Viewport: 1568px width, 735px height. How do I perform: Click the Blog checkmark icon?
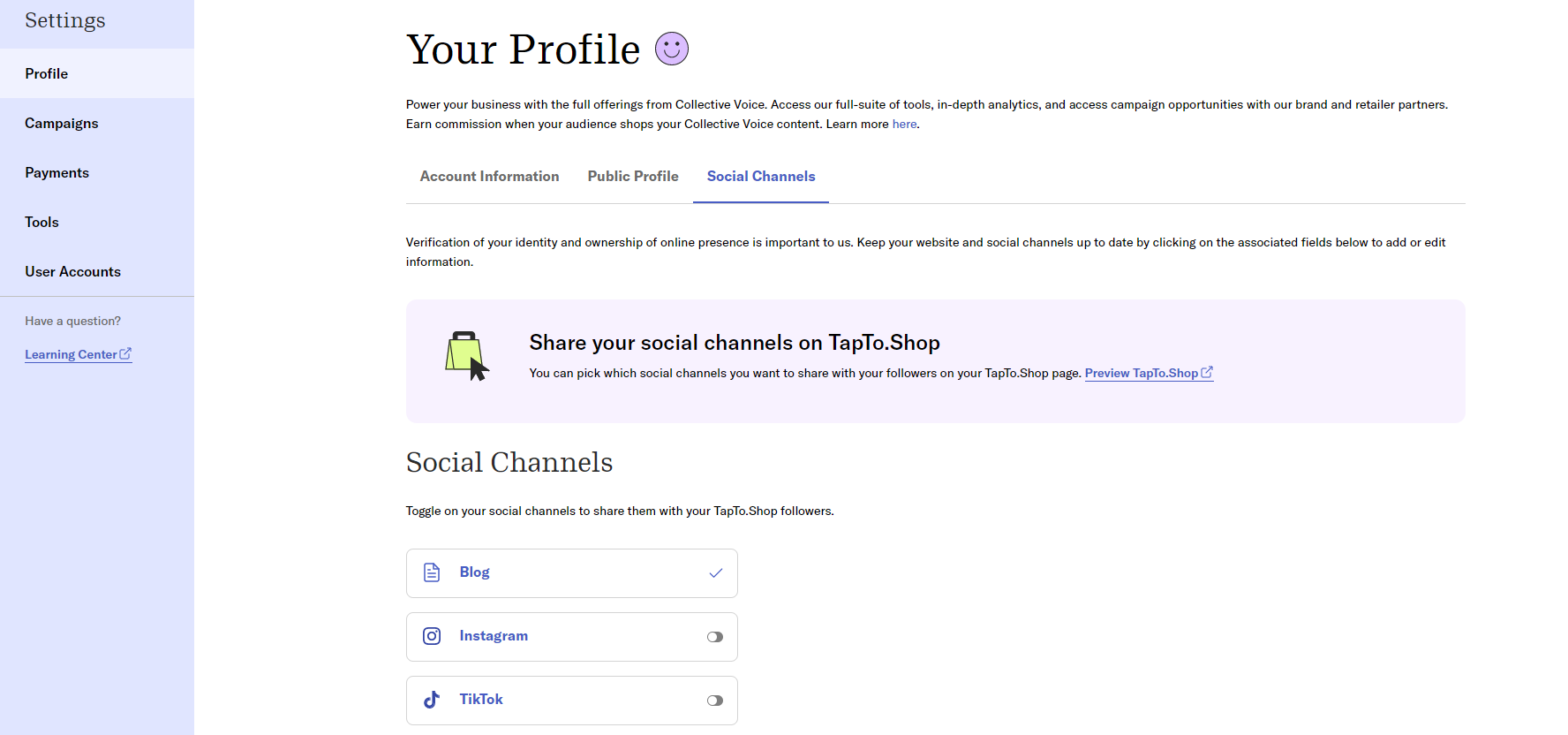tap(716, 572)
